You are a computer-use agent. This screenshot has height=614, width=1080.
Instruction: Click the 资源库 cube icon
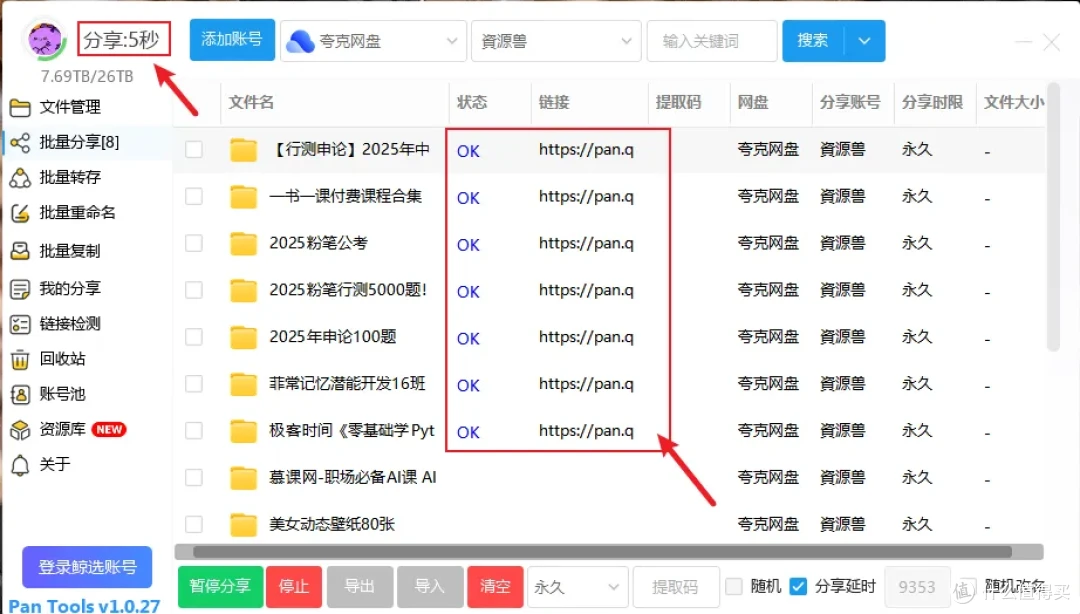coord(21,430)
